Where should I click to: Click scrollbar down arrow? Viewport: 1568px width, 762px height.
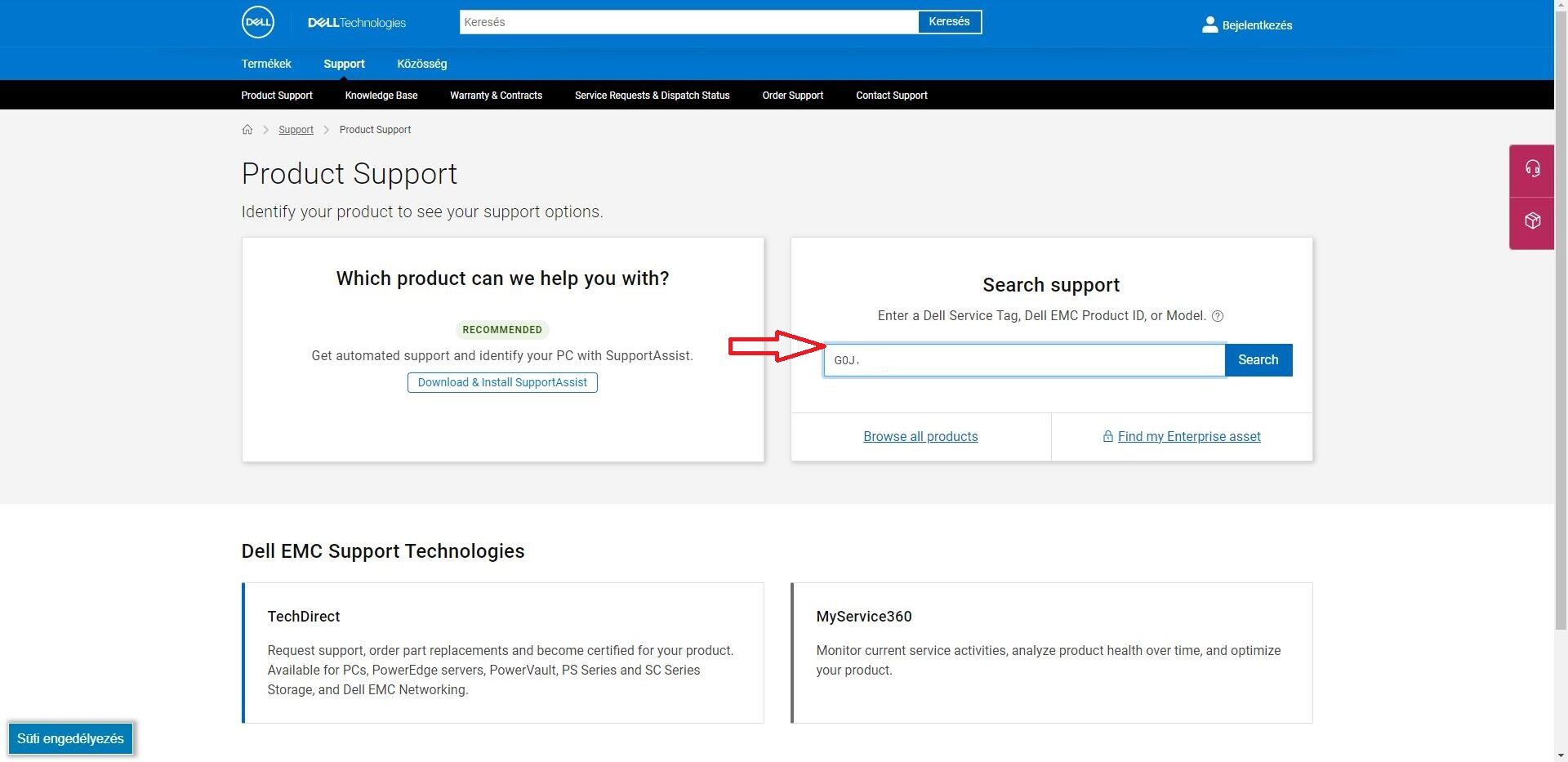1561,755
